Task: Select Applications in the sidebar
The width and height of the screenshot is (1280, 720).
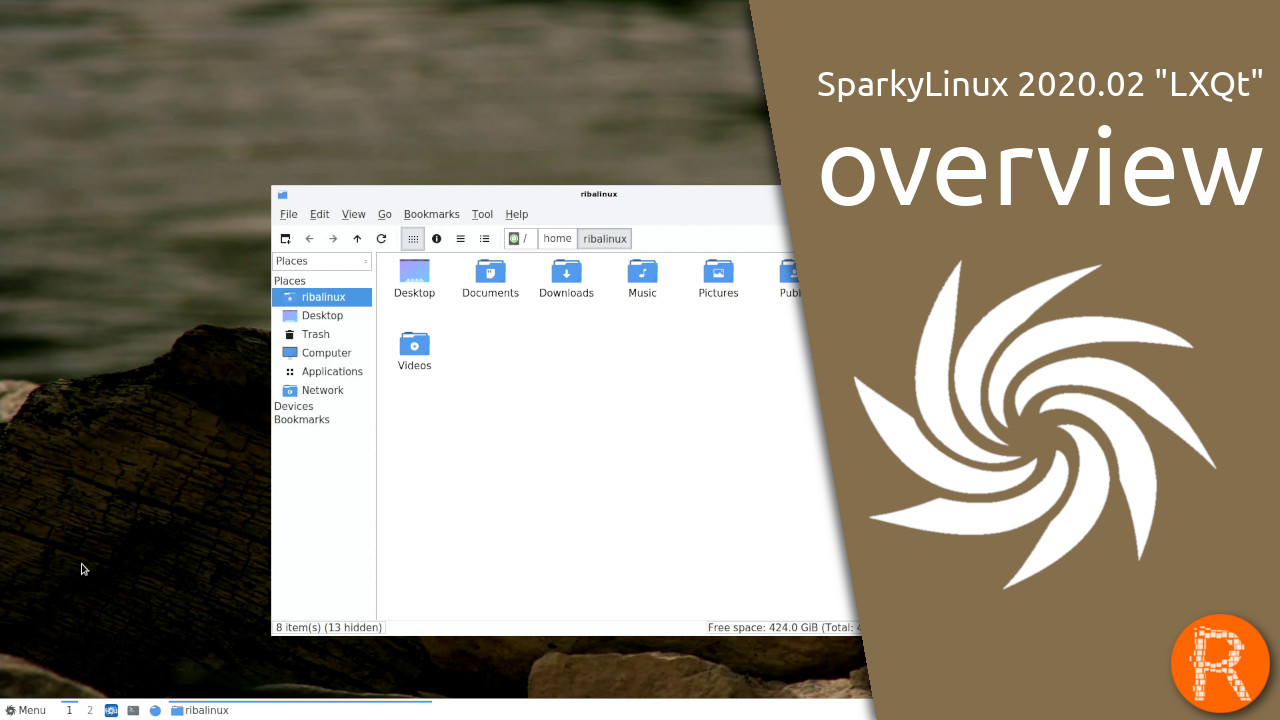Action: click(x=322, y=372)
